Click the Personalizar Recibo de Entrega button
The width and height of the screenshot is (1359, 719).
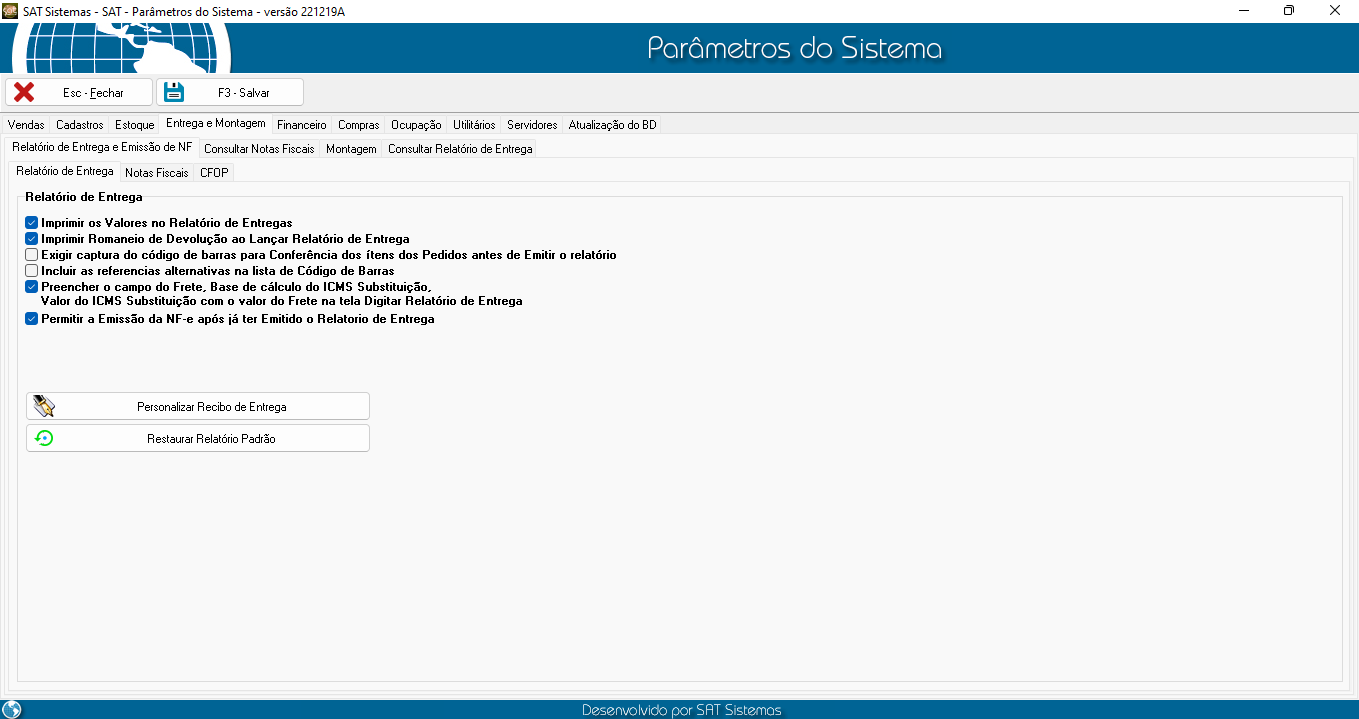tap(198, 406)
